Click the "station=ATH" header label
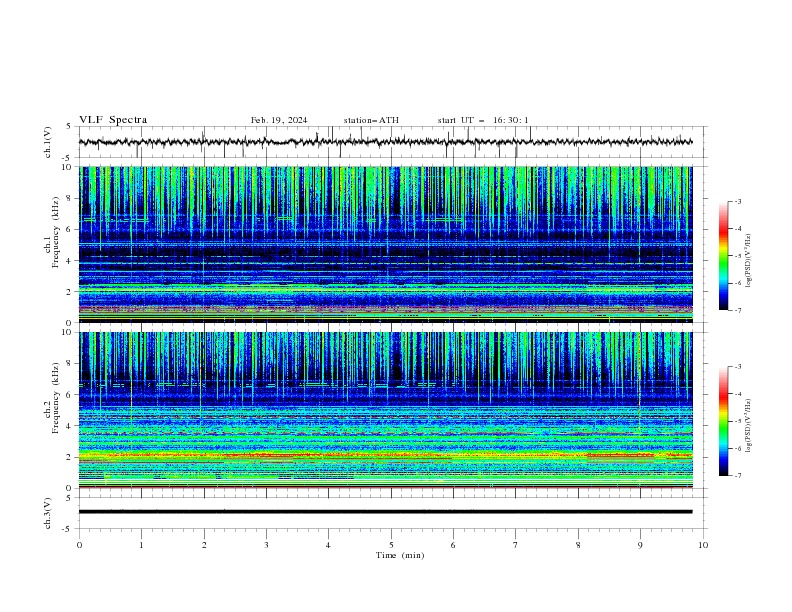792x612 pixels. pos(371,120)
